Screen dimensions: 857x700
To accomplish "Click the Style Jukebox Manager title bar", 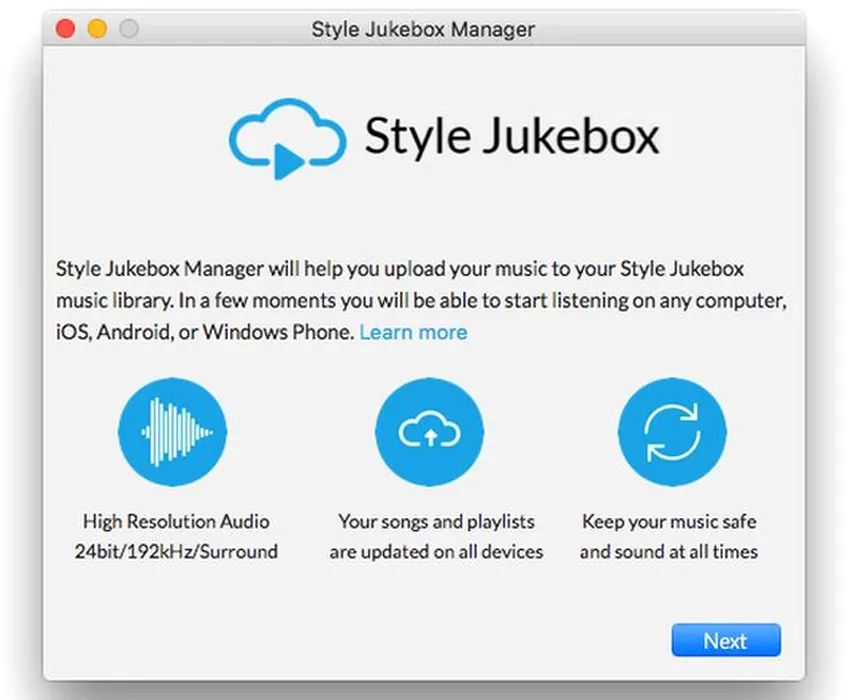I will pos(423,29).
